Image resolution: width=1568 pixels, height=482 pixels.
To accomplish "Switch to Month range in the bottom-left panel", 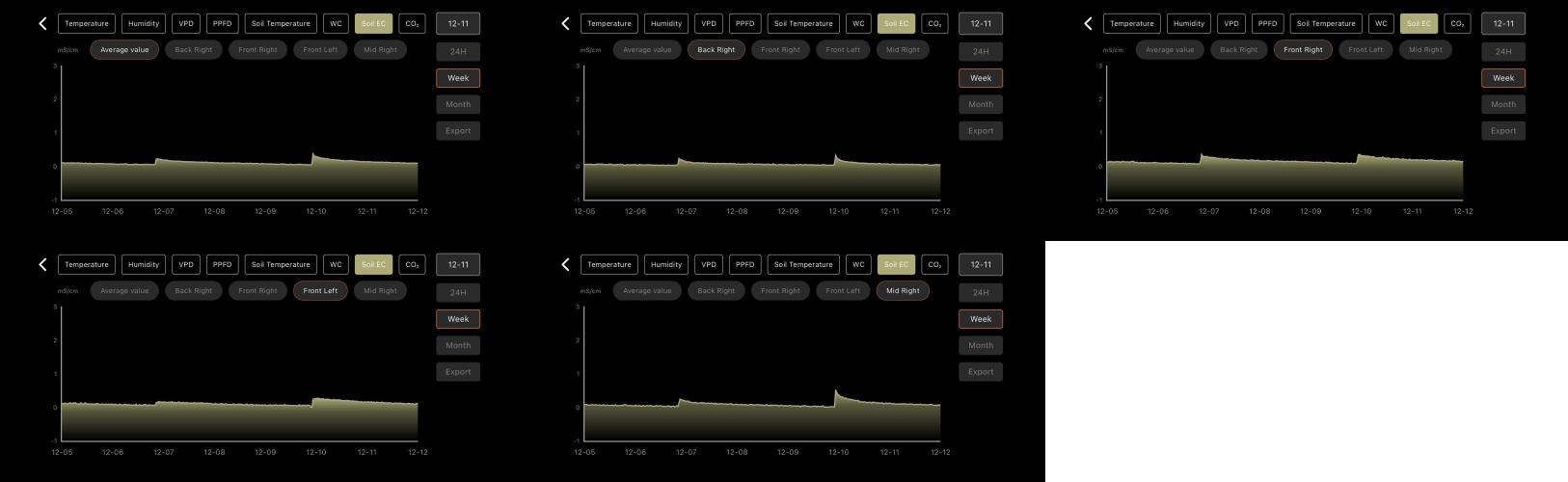I will (x=458, y=345).
